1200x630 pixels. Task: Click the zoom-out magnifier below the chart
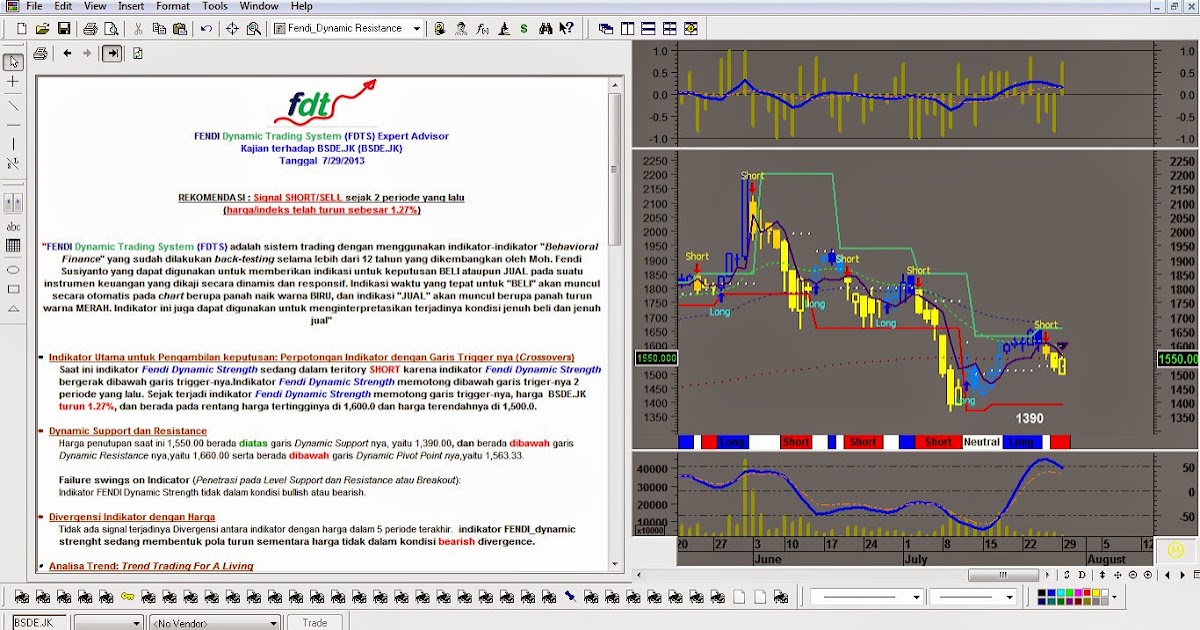point(1133,575)
